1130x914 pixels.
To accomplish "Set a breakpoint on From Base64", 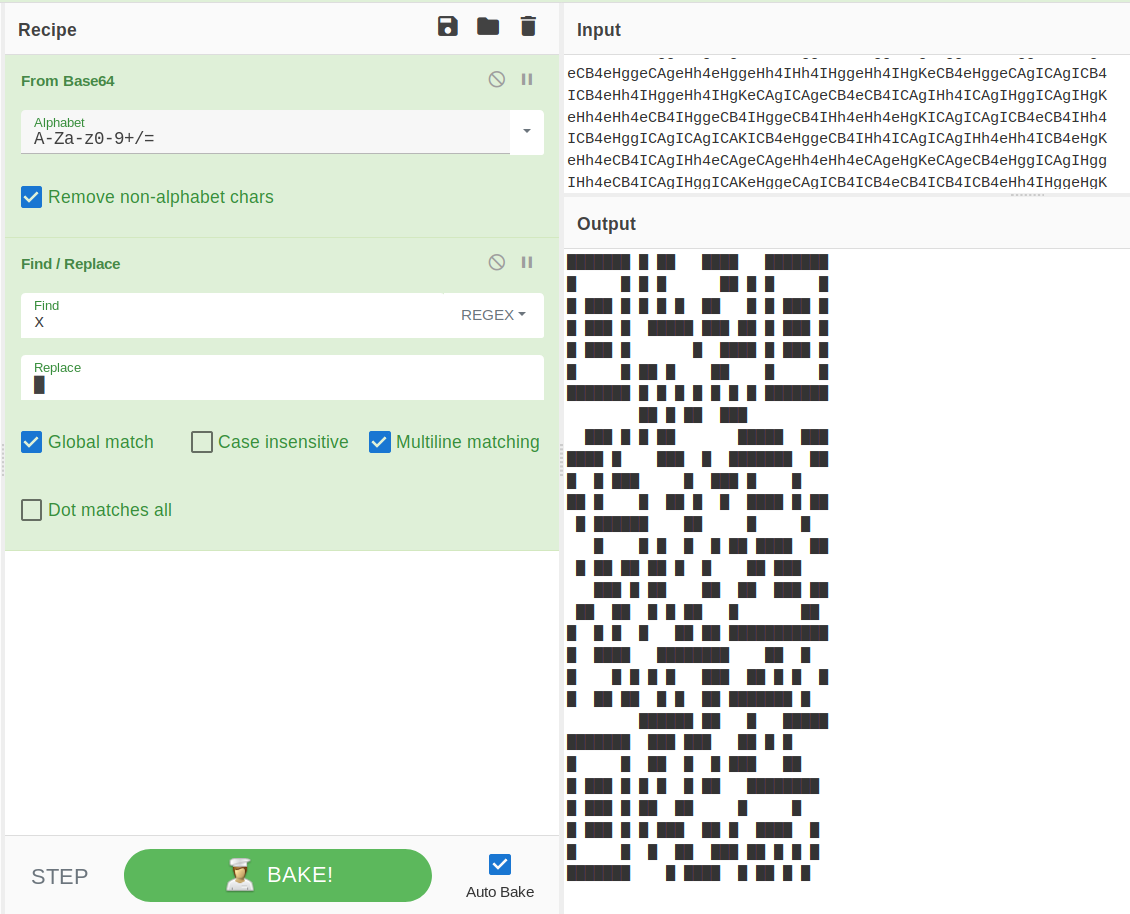I will point(527,80).
